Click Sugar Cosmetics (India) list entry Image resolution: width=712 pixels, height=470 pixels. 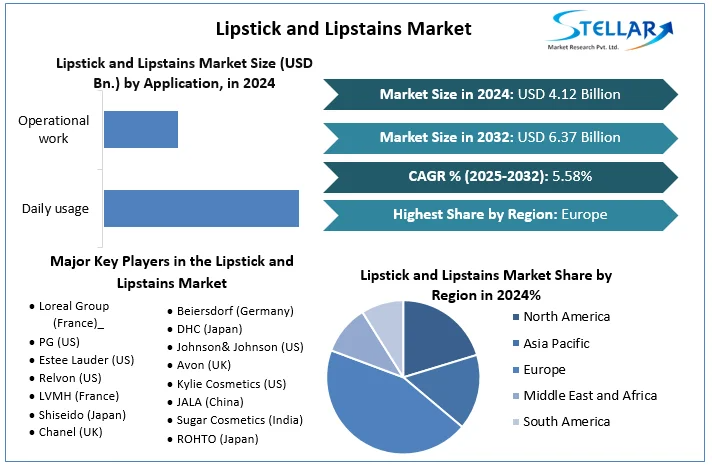239,420
